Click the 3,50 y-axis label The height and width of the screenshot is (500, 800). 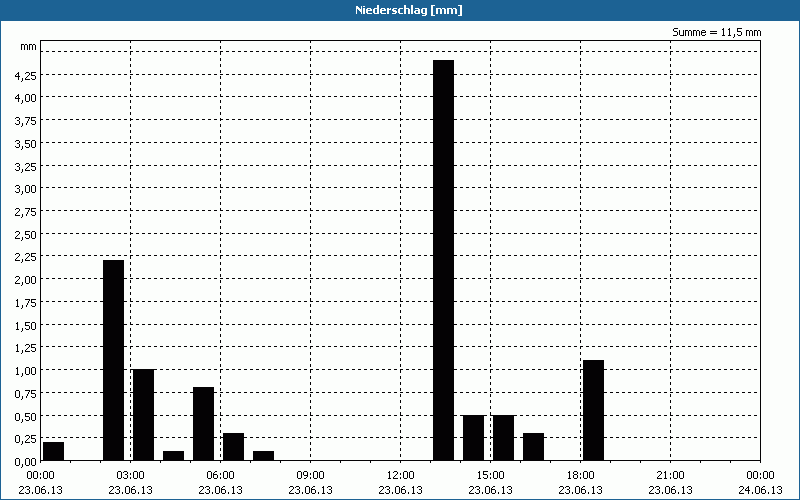click(x=26, y=144)
